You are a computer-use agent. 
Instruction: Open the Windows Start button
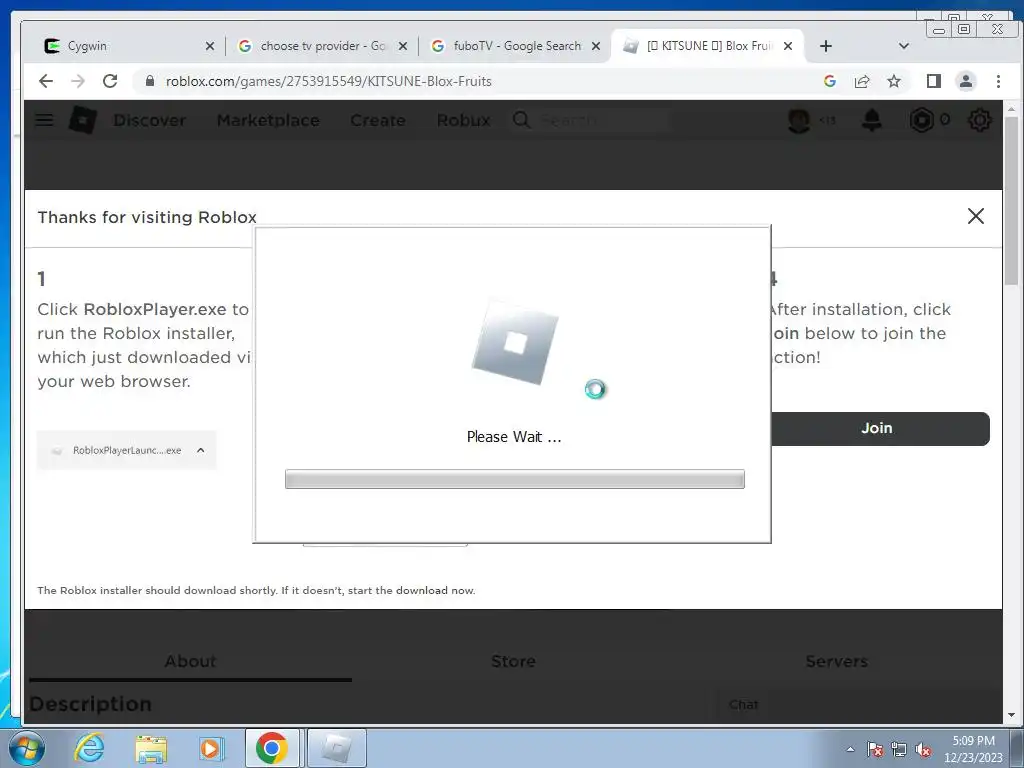(x=27, y=748)
